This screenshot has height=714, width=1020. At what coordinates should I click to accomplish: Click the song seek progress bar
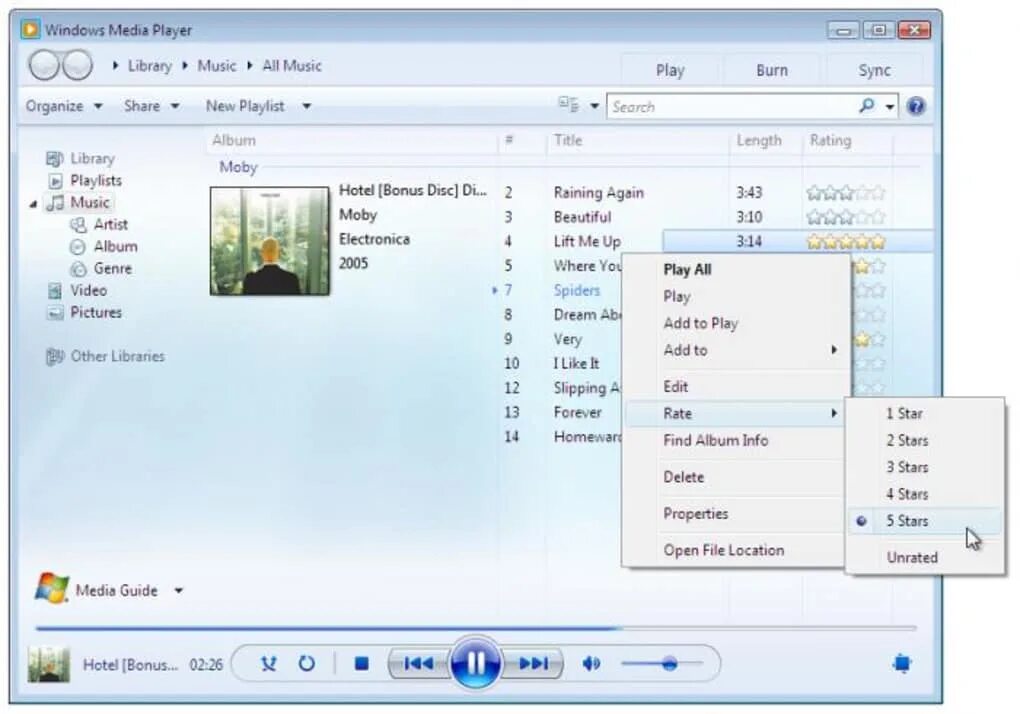pyautogui.click(x=476, y=628)
